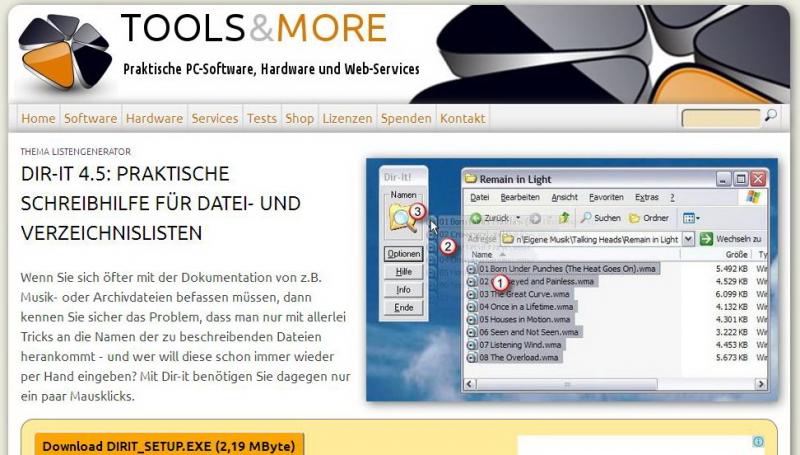Open the Home navigation tab
Viewport: 800px width, 455px height.
pos(38,118)
